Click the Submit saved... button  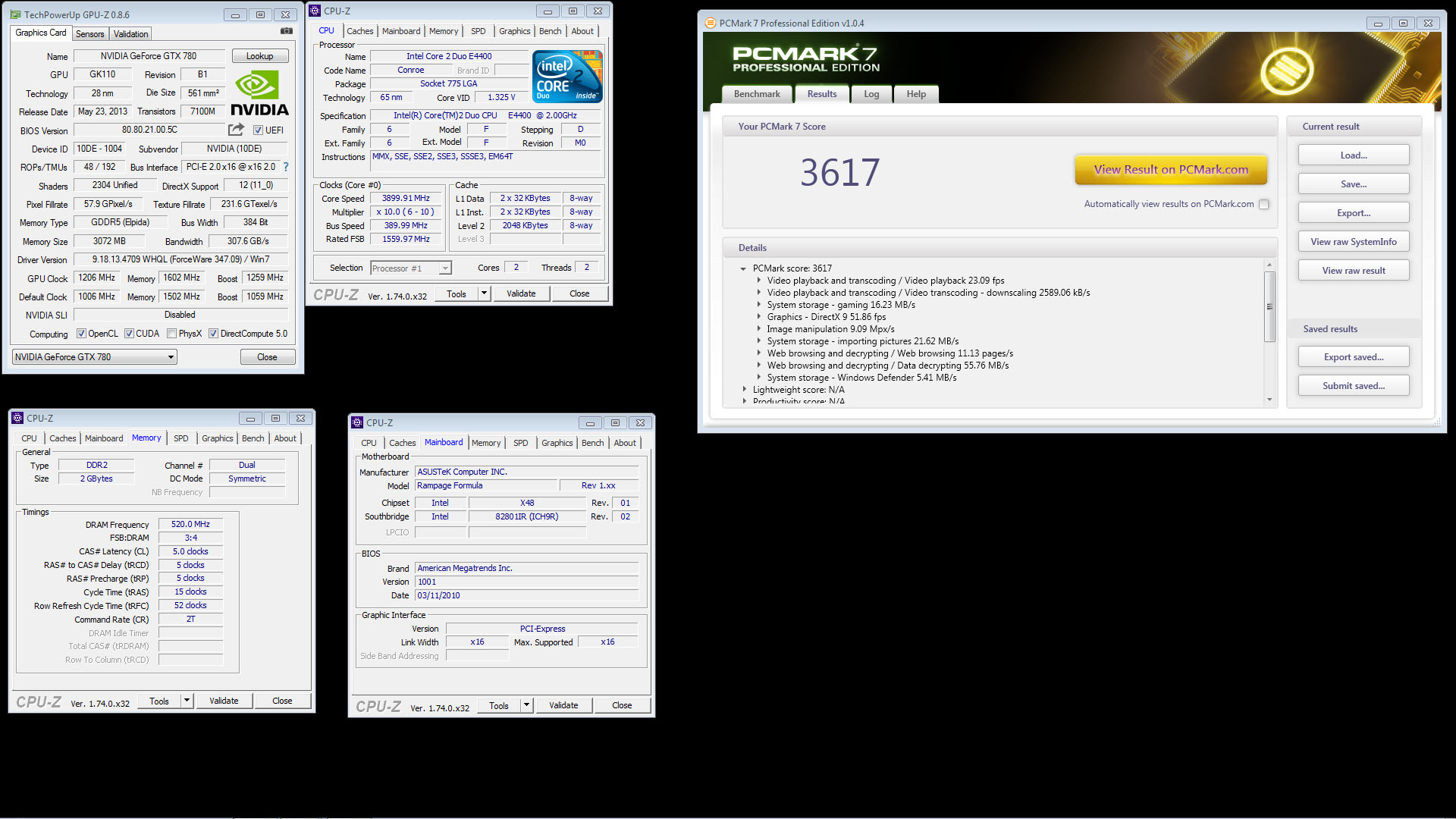pyautogui.click(x=1354, y=386)
